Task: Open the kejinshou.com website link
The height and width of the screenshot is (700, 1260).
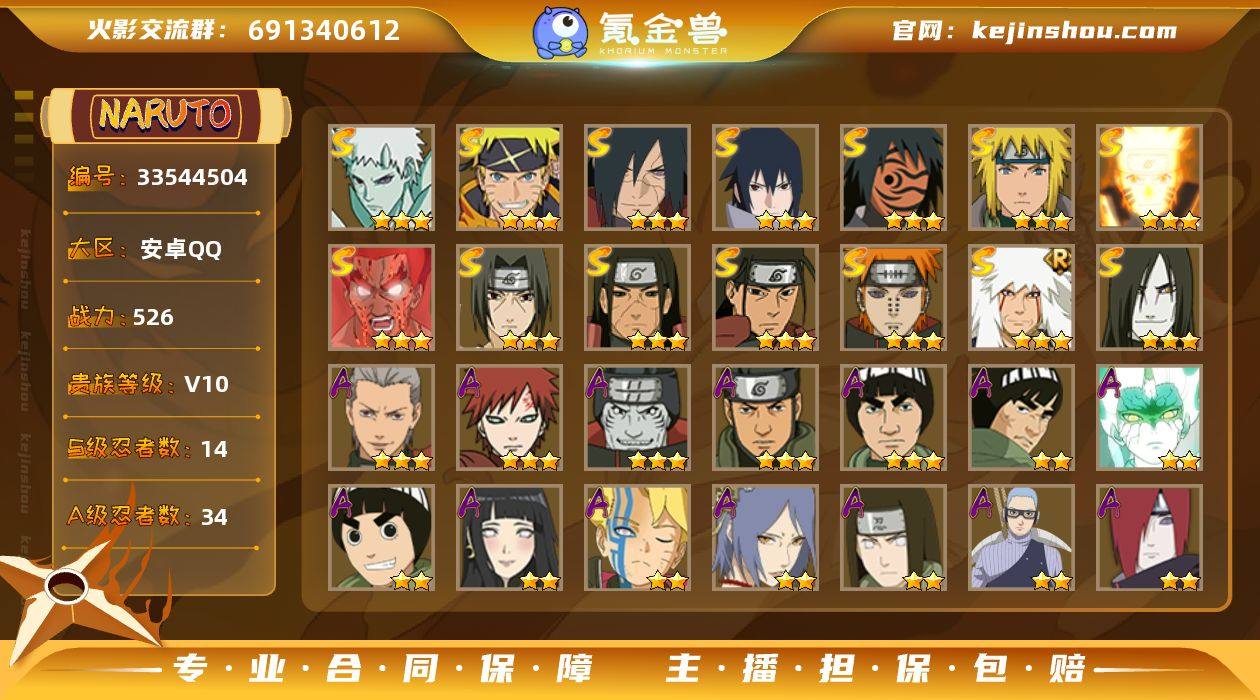Action: pos(1074,31)
